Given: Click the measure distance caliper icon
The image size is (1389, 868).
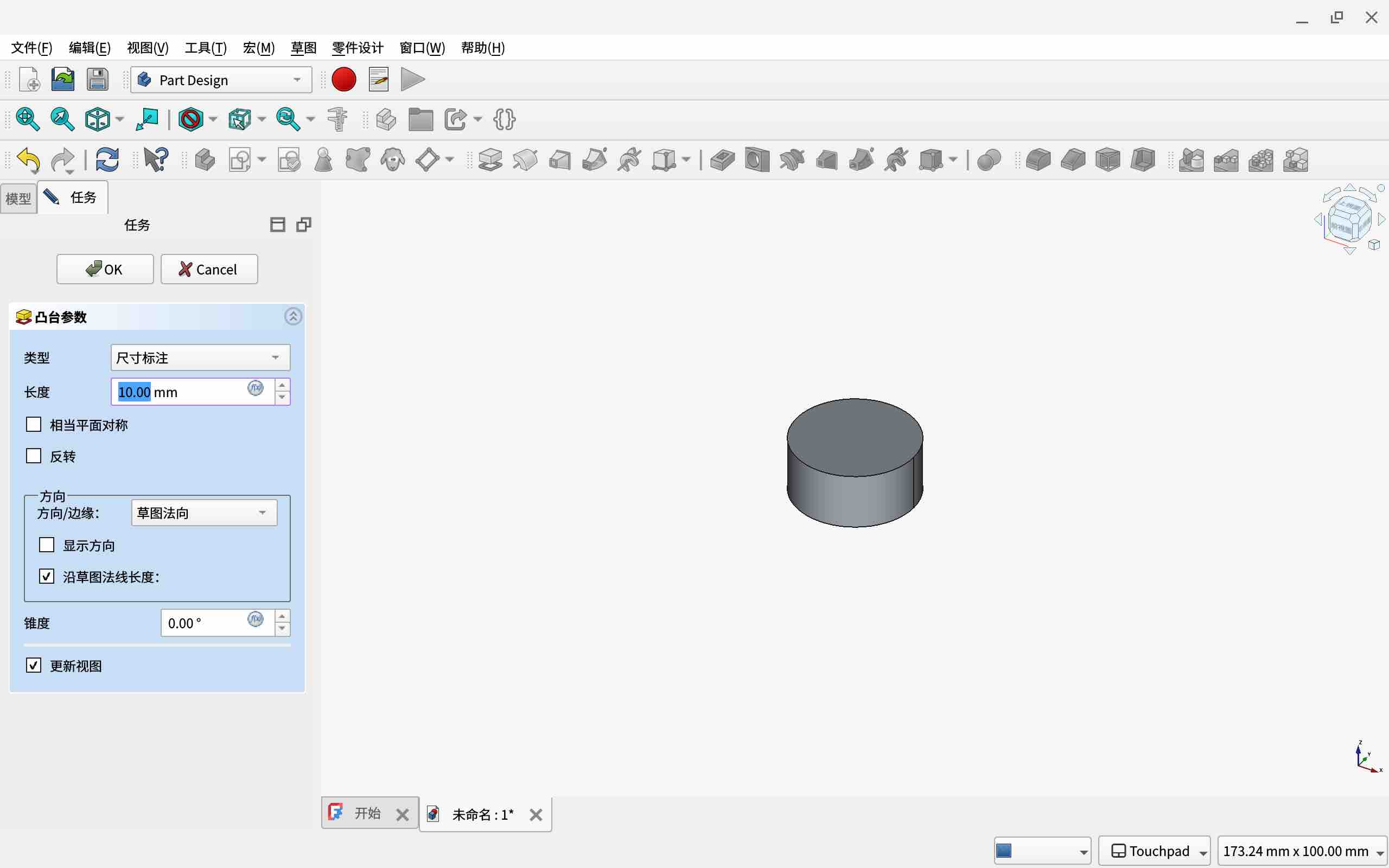Looking at the screenshot, I should click(337, 119).
